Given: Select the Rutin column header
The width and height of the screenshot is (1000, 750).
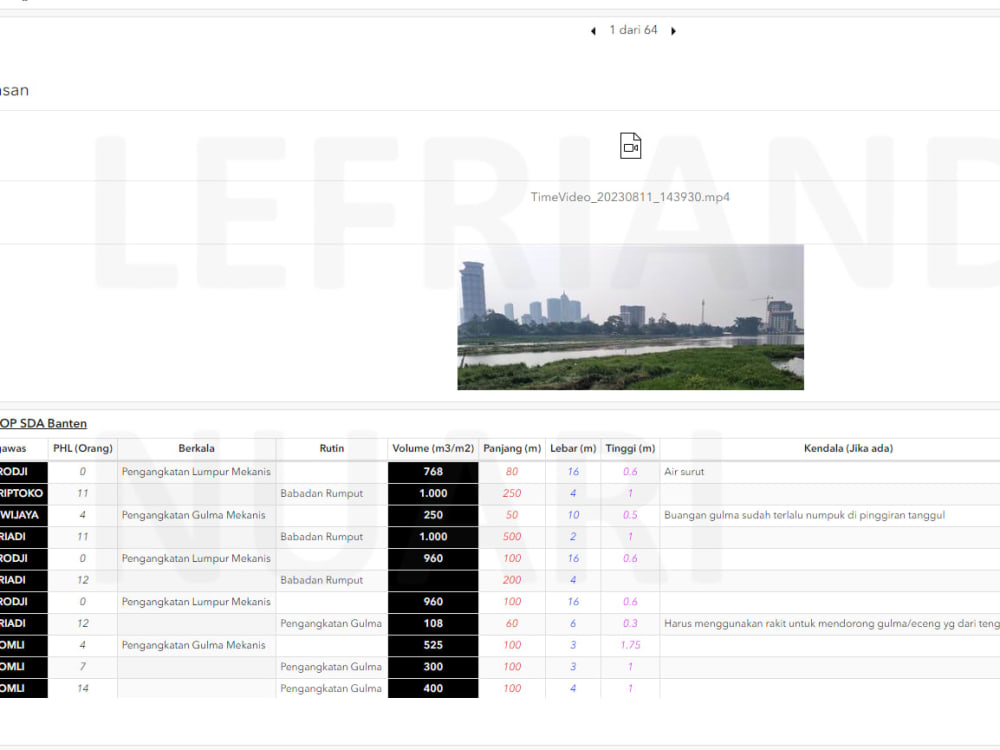Looking at the screenshot, I should 332,448.
